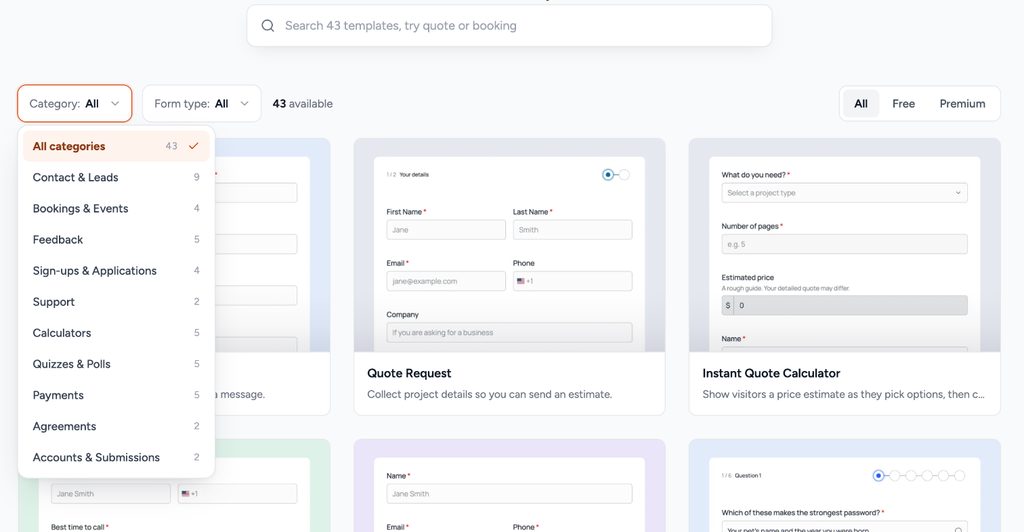The height and width of the screenshot is (532, 1024).
Task: Select the Support category
Action: point(116,302)
